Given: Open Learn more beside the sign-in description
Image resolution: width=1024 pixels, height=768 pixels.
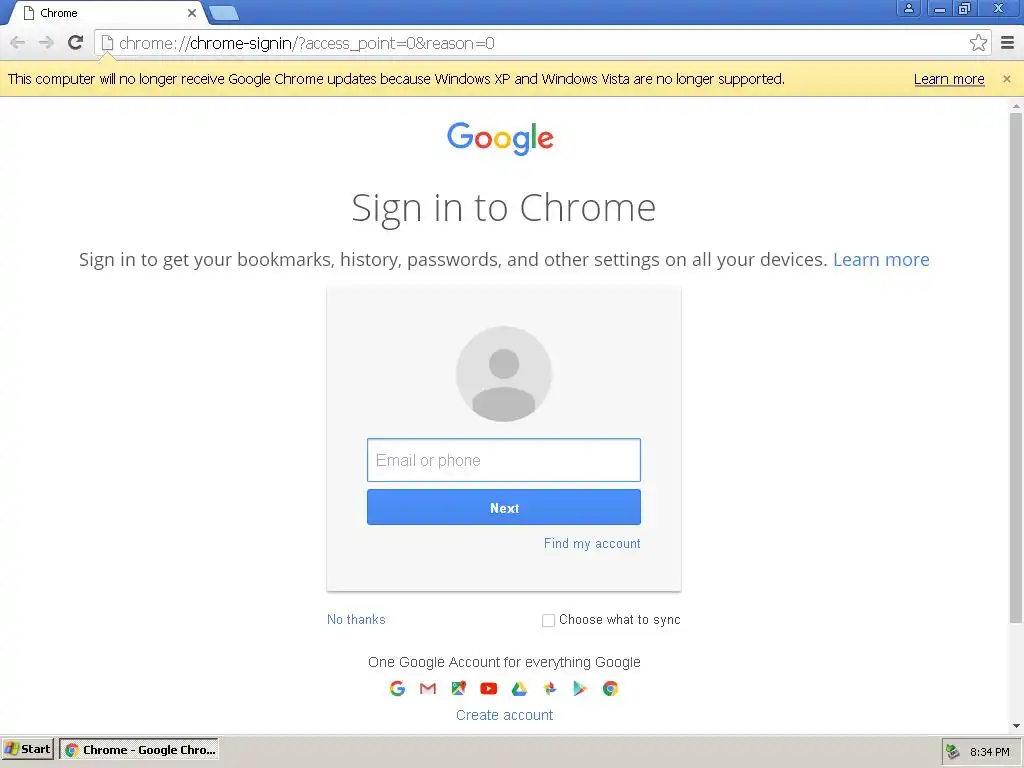Looking at the screenshot, I should pos(881,259).
